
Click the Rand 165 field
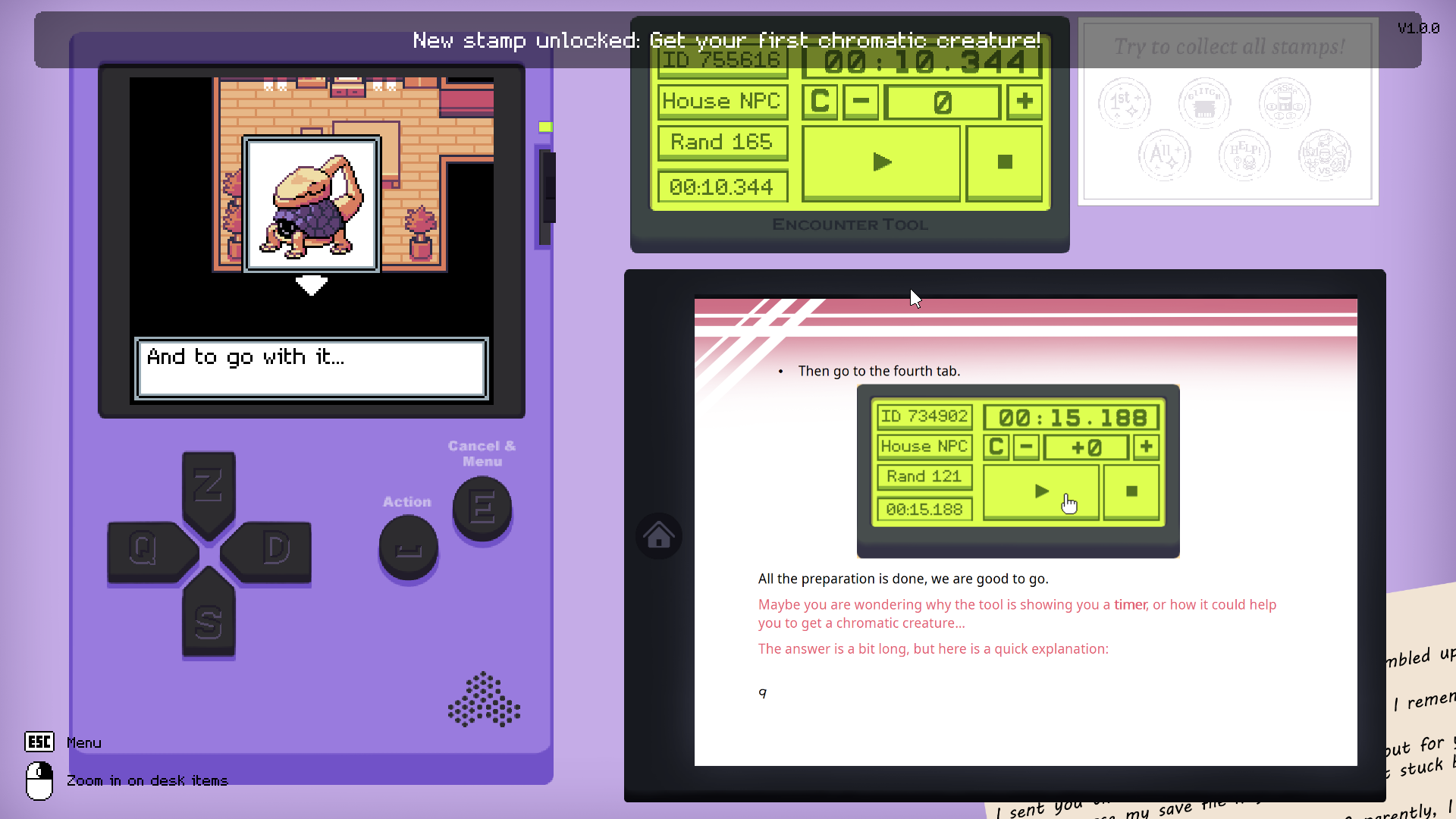[722, 143]
